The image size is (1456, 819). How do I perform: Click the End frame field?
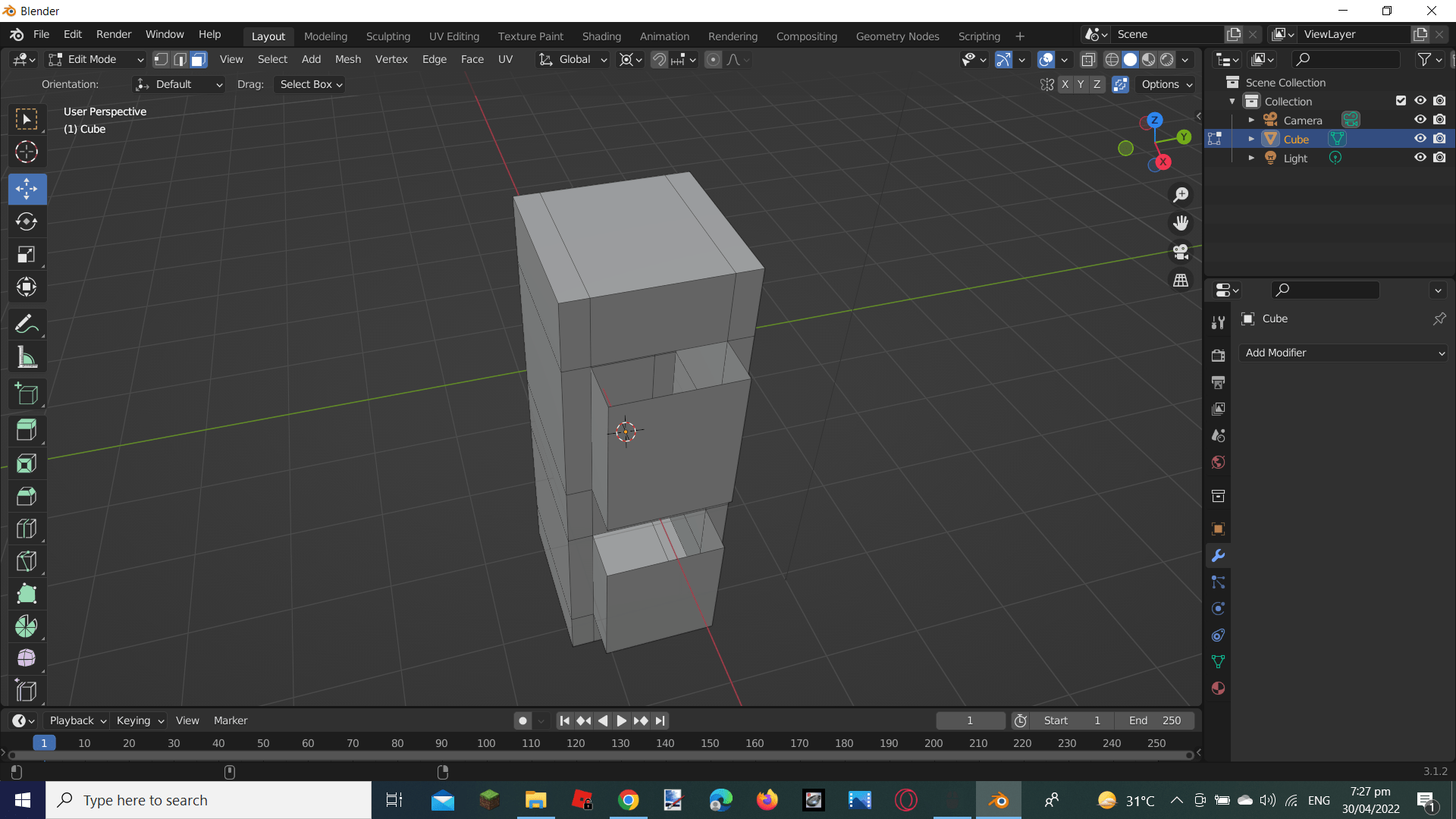(x=1154, y=720)
